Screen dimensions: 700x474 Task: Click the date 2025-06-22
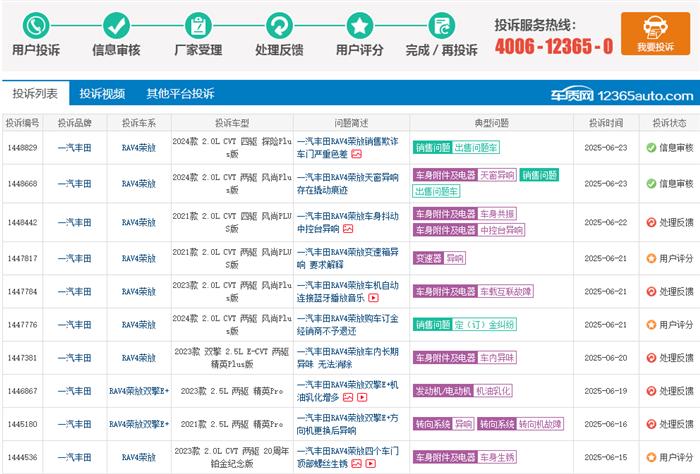coord(606,222)
